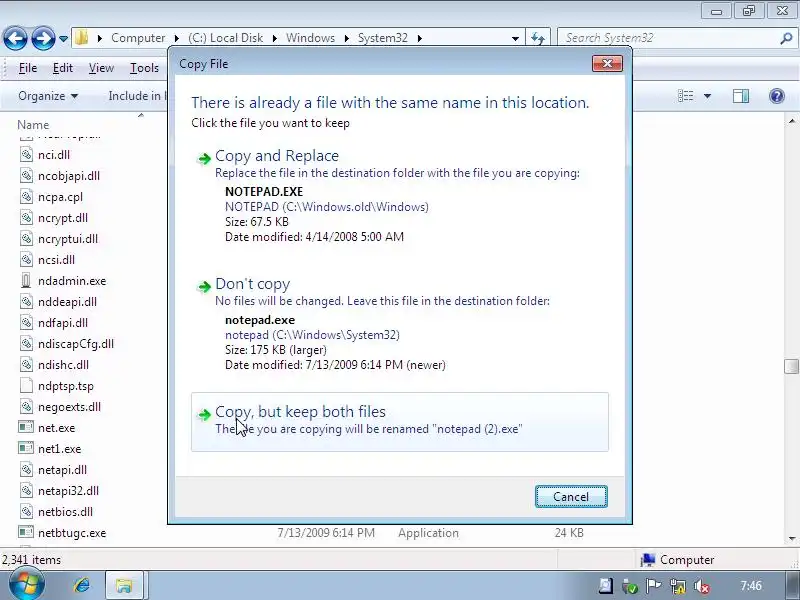Select netbtugc.exe application icon
The height and width of the screenshot is (600, 800).
point(26,533)
